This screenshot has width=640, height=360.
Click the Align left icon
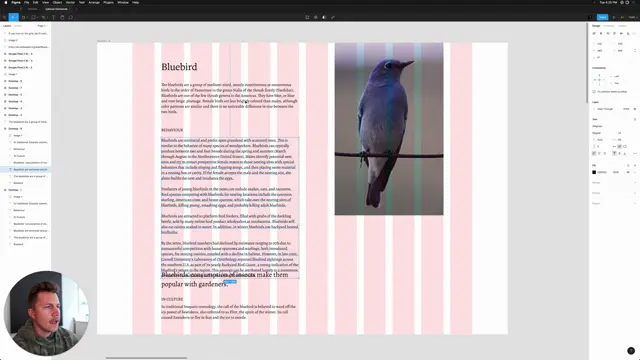[x=594, y=33]
